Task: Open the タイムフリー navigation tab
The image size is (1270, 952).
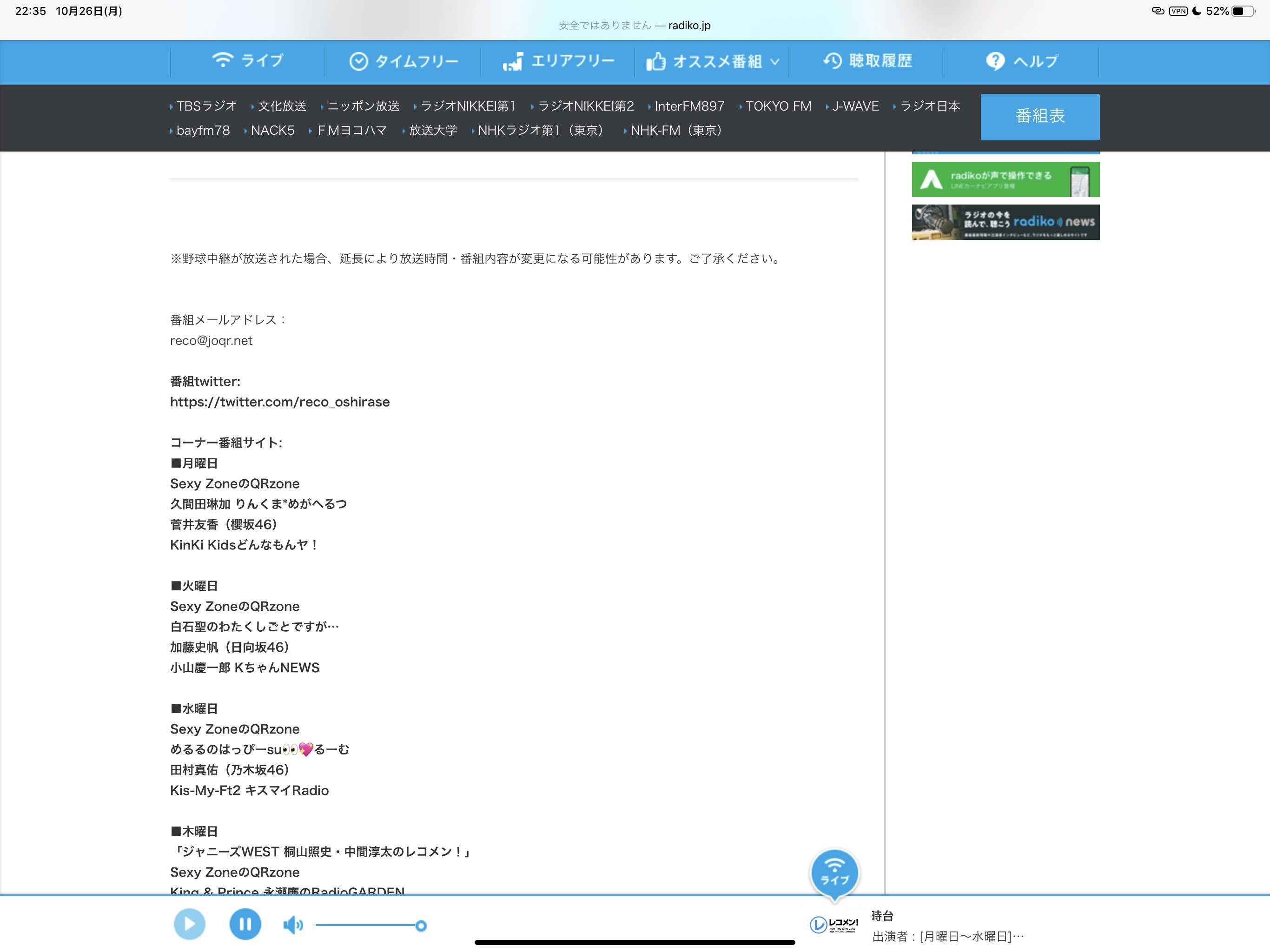Action: tap(403, 61)
